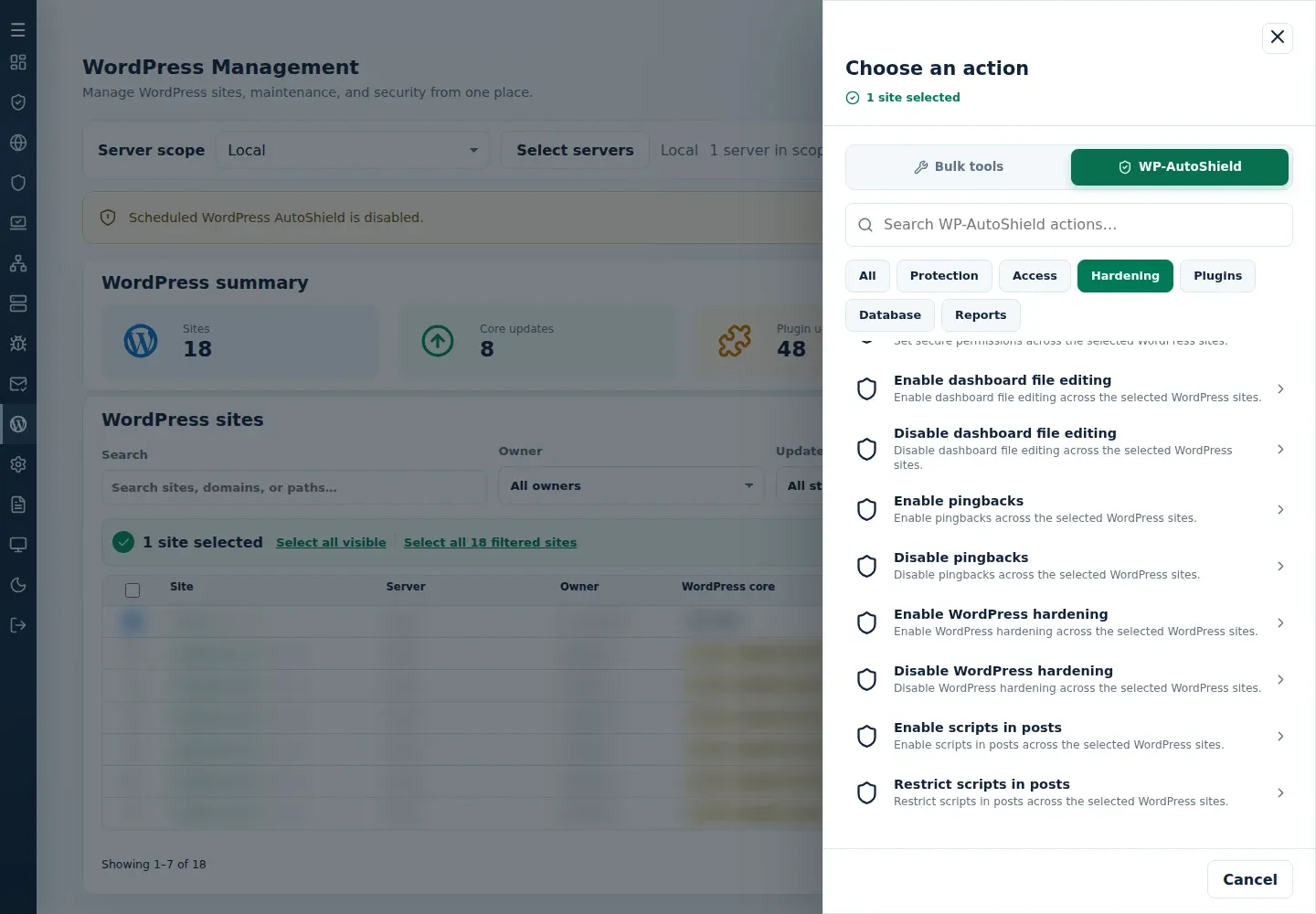Open the Enable pingbacks action chevron
Screen dimensions: 1316x914
(1280, 510)
